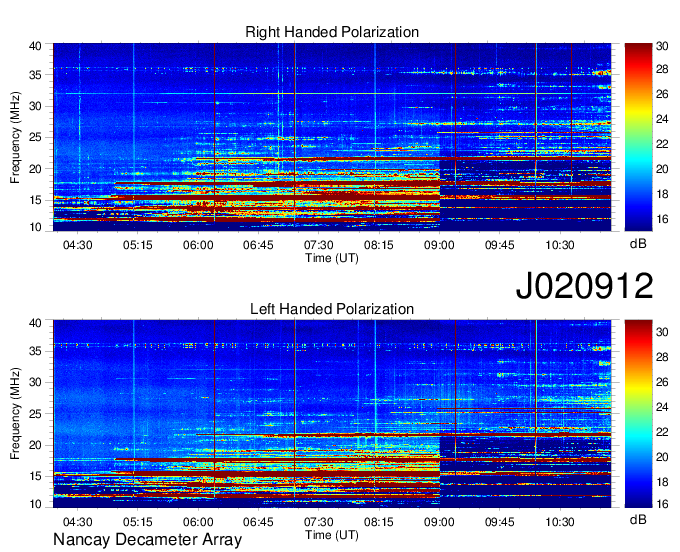The width and height of the screenshot is (680, 552).
Task: Click the 04:30 tick label under lower plot
Action: [x=78, y=522]
